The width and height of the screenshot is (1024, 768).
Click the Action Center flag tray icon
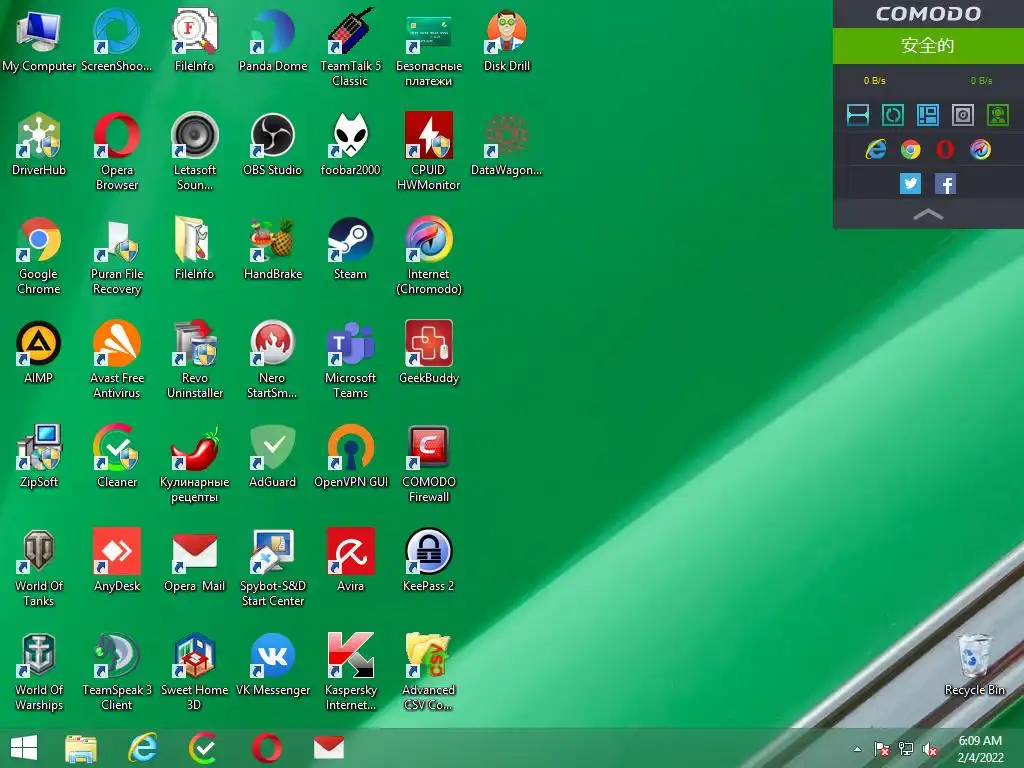click(x=882, y=749)
